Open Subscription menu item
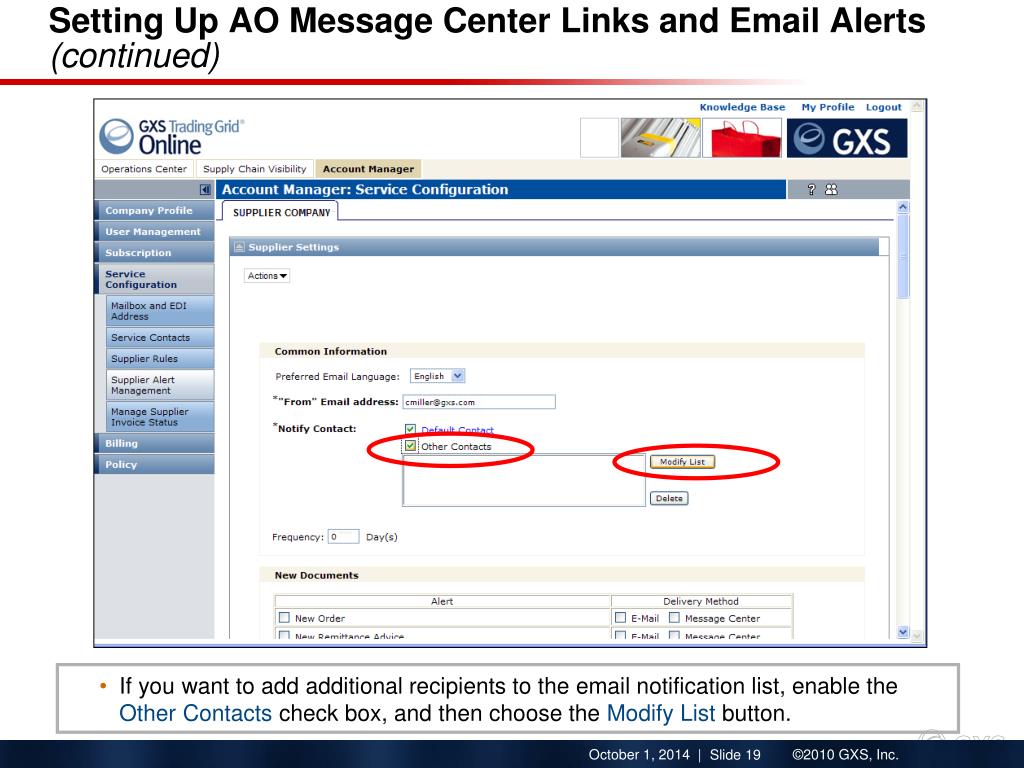This screenshot has height=768, width=1024. point(155,253)
